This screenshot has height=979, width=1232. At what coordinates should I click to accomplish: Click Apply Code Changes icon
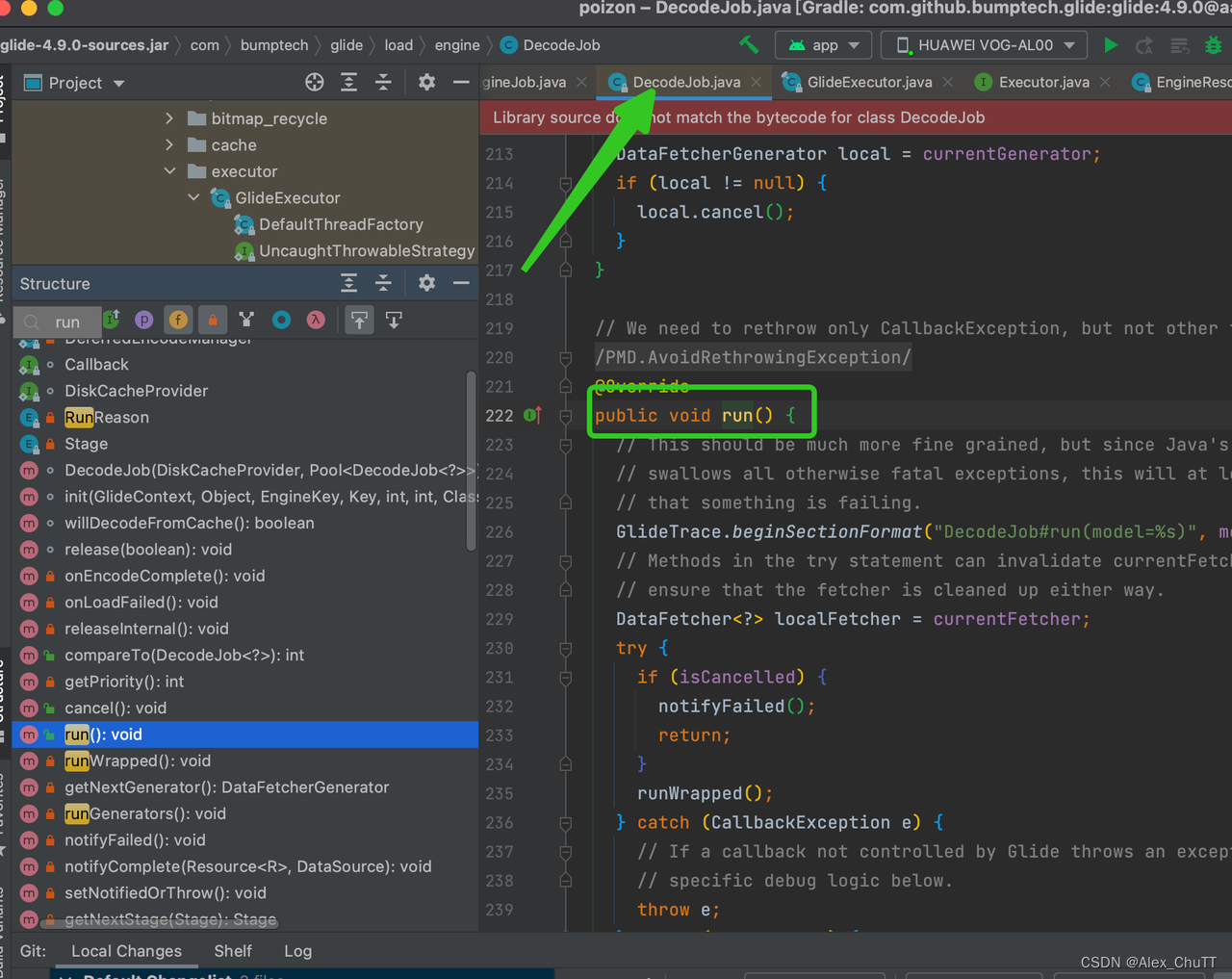click(x=1179, y=45)
